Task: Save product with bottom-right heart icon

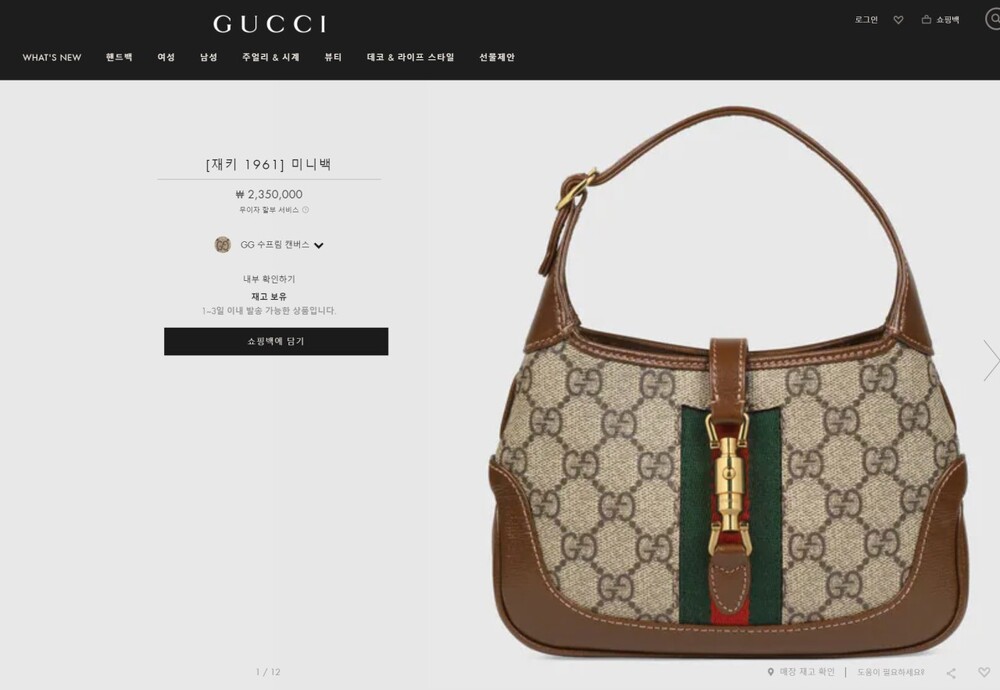Action: [x=984, y=672]
